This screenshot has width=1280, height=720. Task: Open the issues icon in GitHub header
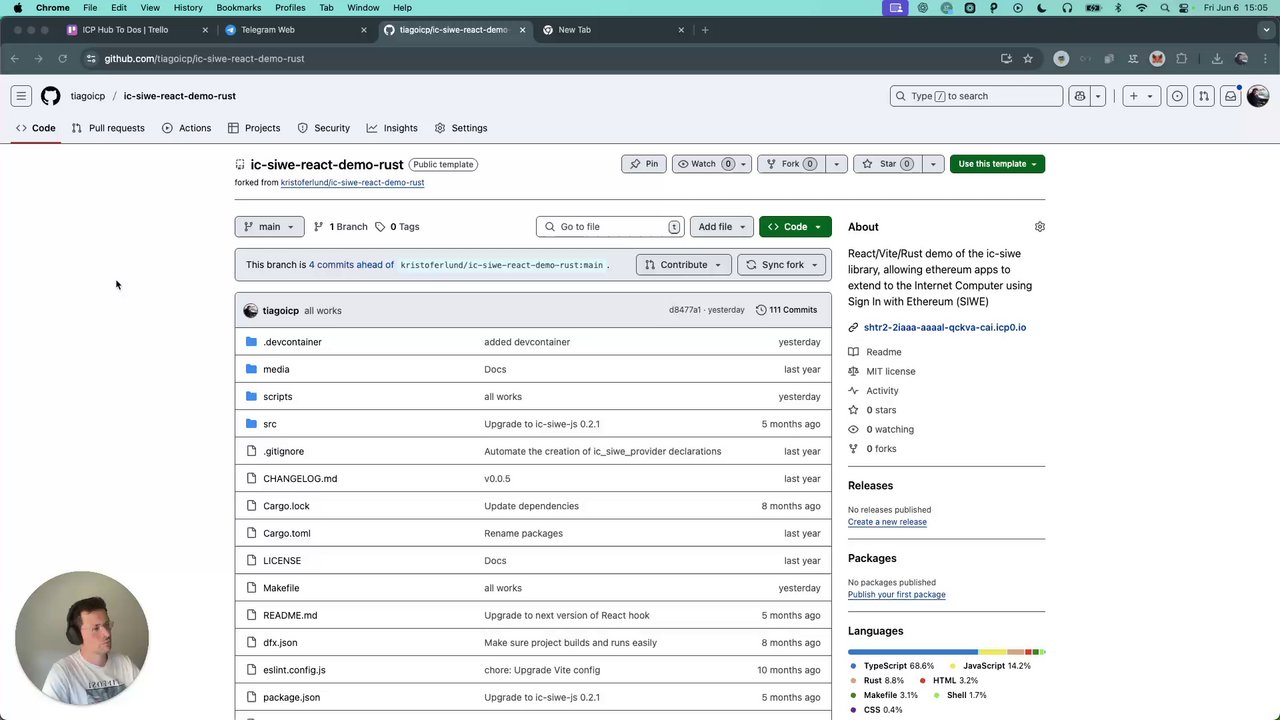1177,96
